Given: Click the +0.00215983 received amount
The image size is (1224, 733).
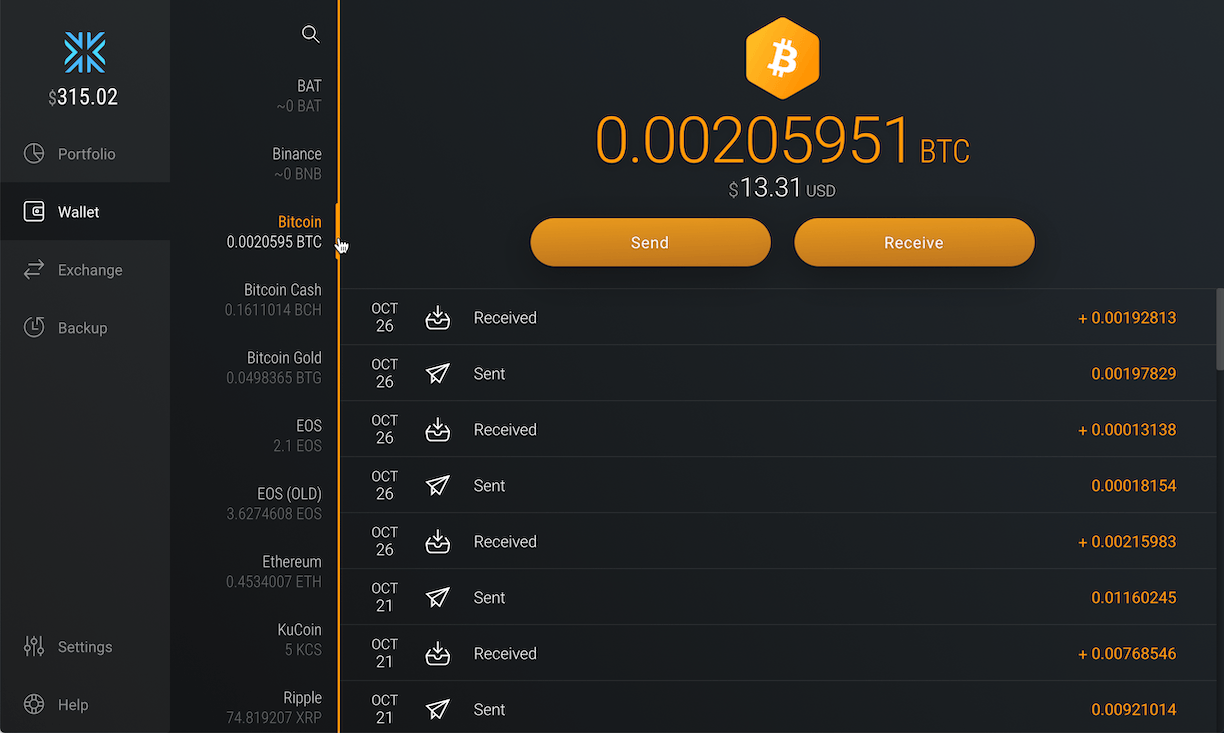Looking at the screenshot, I should point(1127,542).
